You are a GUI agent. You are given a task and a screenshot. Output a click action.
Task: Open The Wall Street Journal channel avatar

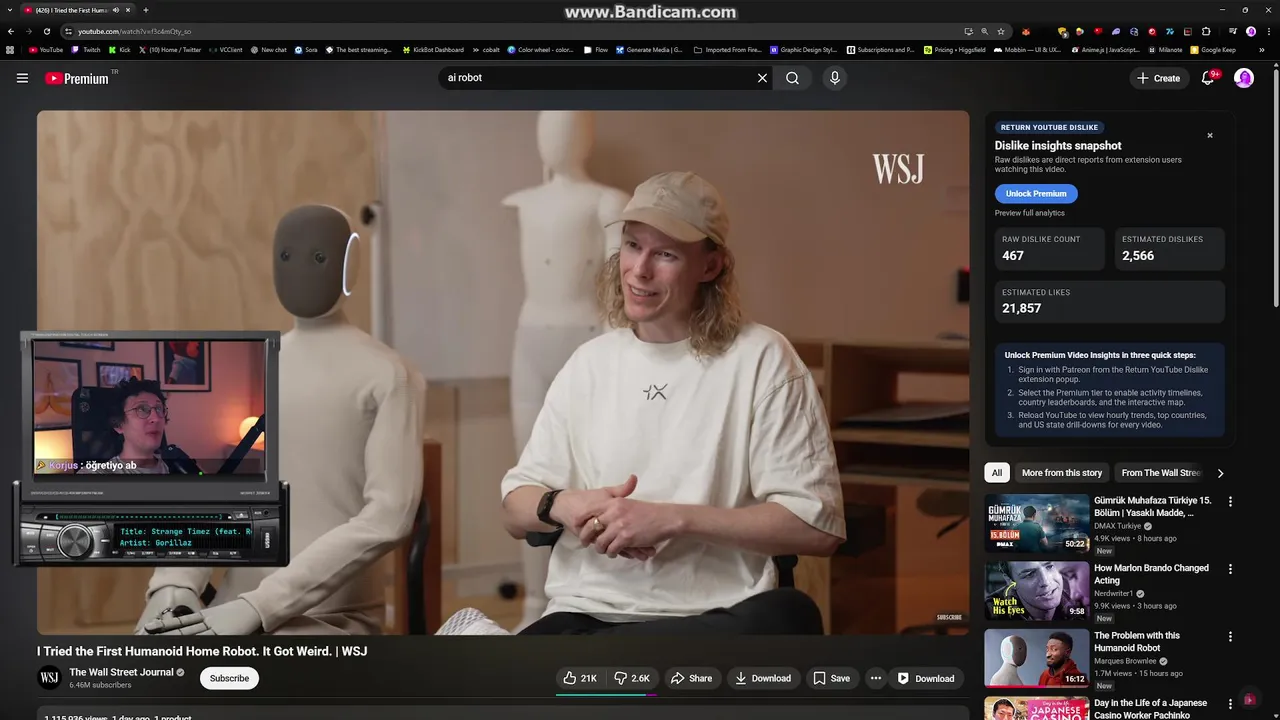pyautogui.click(x=49, y=678)
